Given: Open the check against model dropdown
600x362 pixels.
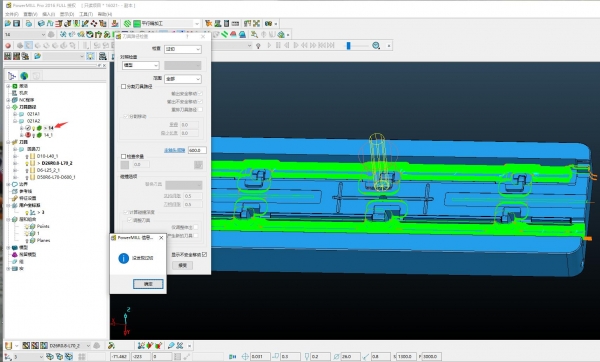Looking at the screenshot, I should coord(140,65).
